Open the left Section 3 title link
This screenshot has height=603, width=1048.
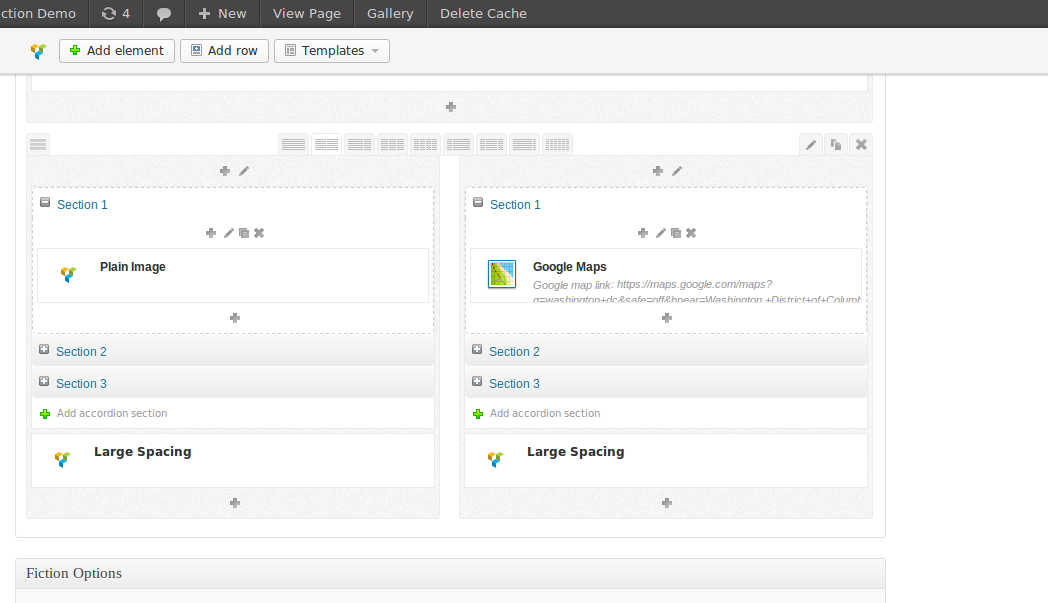pos(82,384)
